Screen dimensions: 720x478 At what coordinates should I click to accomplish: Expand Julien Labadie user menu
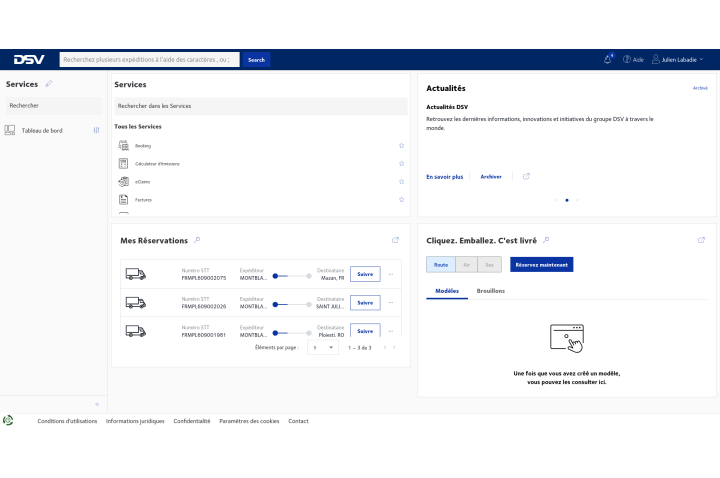(x=678, y=60)
